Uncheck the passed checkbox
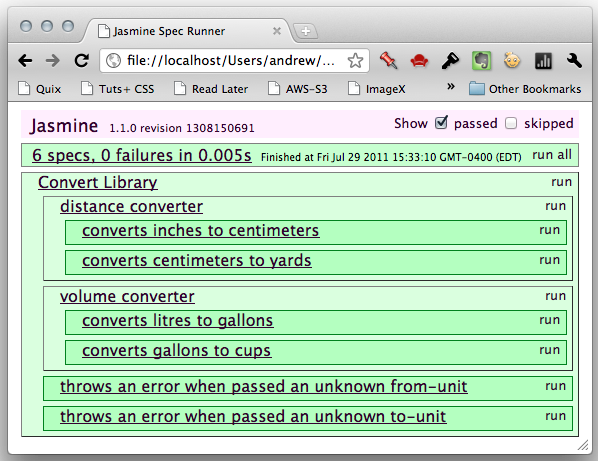The image size is (598, 461). pos(441,123)
